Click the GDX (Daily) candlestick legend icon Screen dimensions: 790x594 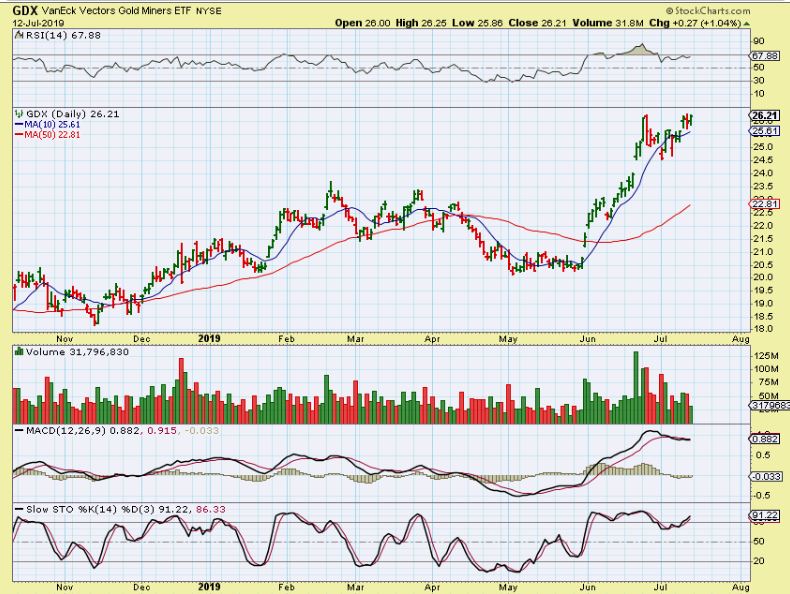point(19,114)
